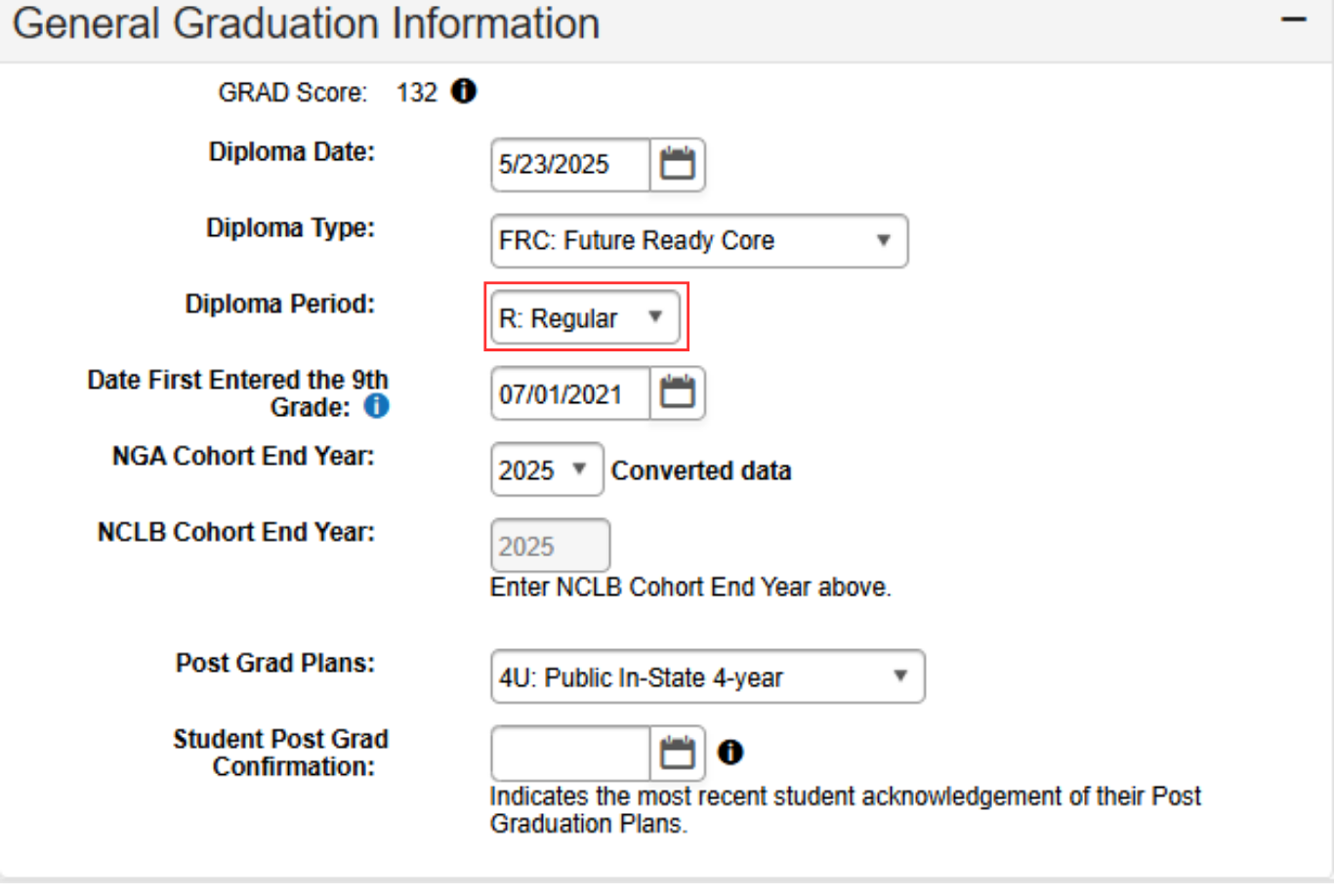Viewport: 1334px width, 896px height.
Task: Click the Date First Entered 9th Grade field
Action: [x=569, y=393]
